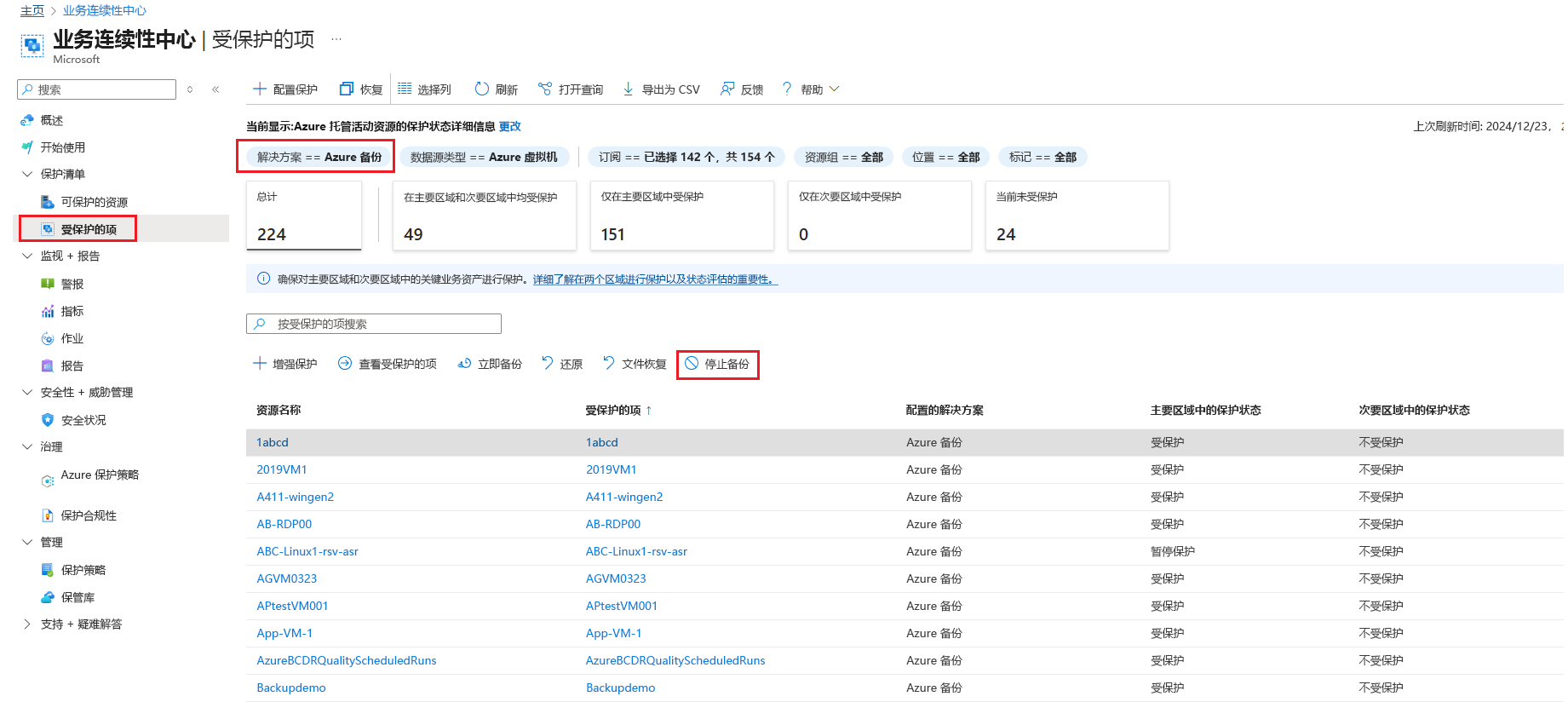Select the 当前未受保护 24 card

[1077, 216]
